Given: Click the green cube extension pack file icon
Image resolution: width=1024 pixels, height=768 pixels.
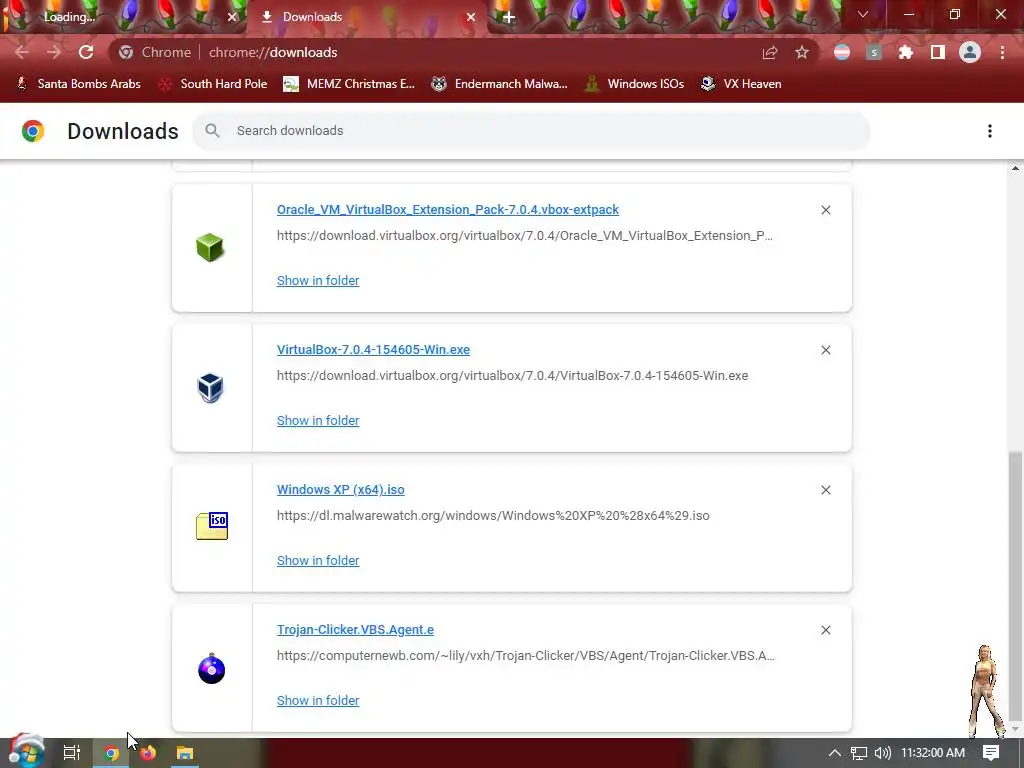Looking at the screenshot, I should pyautogui.click(x=210, y=248).
